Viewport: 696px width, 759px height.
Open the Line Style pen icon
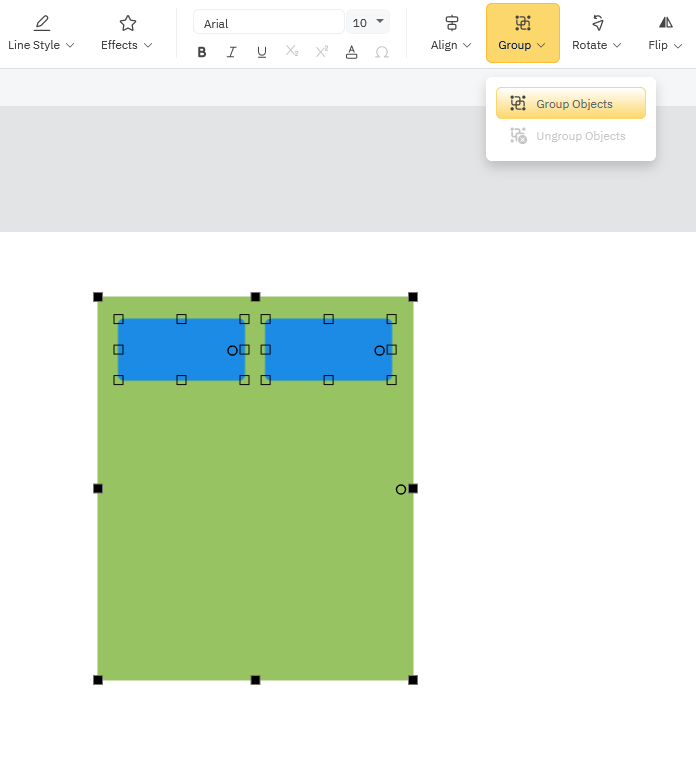[42, 23]
